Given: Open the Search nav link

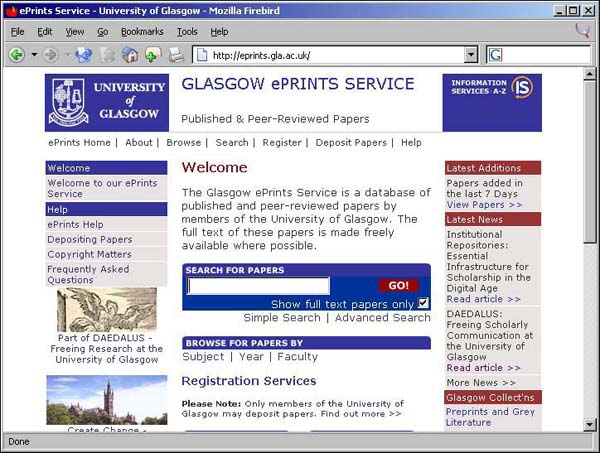Looking at the screenshot, I should coord(232,143).
